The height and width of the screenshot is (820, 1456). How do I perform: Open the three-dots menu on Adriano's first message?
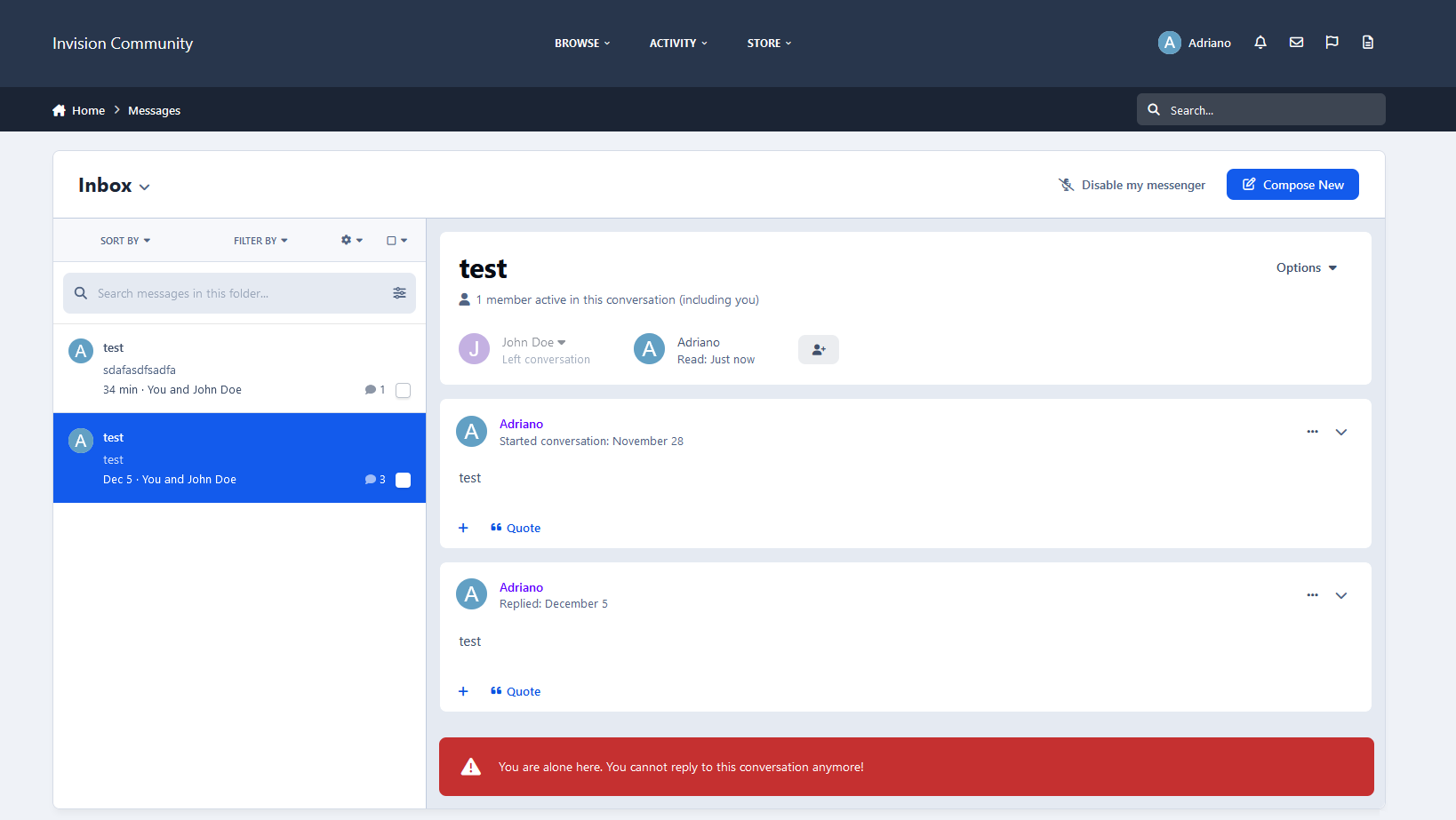(x=1312, y=432)
